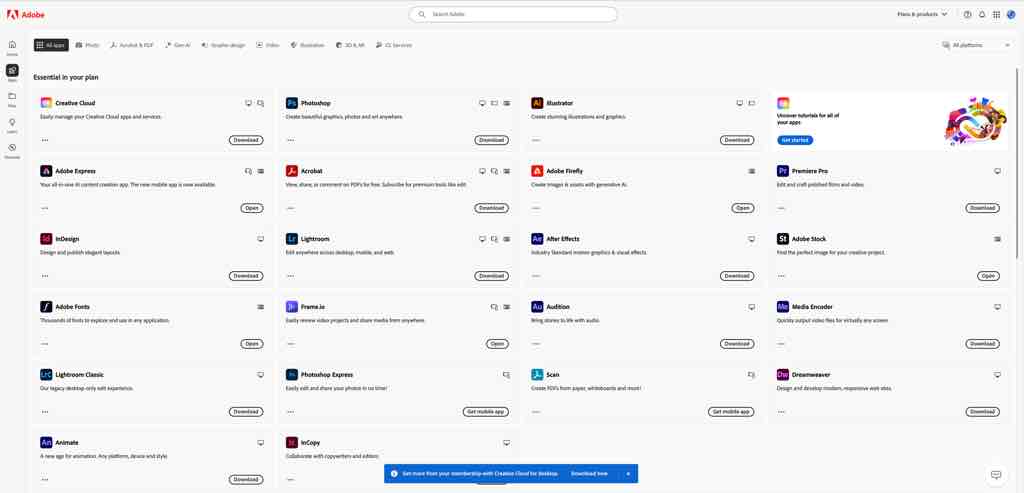The image size is (1024, 493).
Task: Click the Creative Cloud app icon
Action: [46, 103]
